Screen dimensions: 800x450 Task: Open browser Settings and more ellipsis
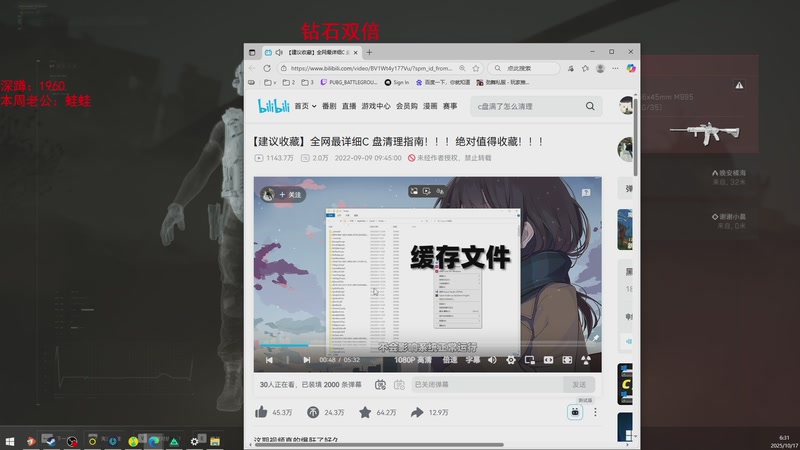coord(615,68)
